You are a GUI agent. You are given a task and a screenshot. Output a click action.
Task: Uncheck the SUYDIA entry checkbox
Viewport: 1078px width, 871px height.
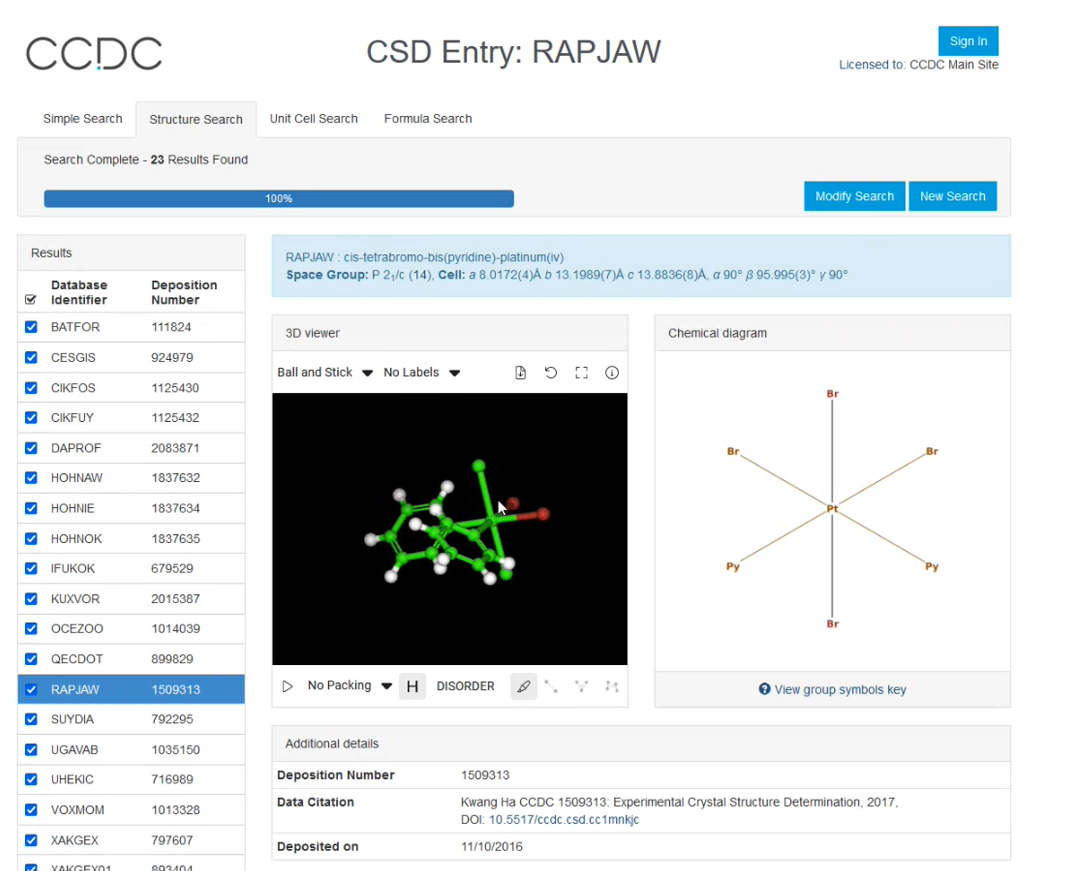31,720
